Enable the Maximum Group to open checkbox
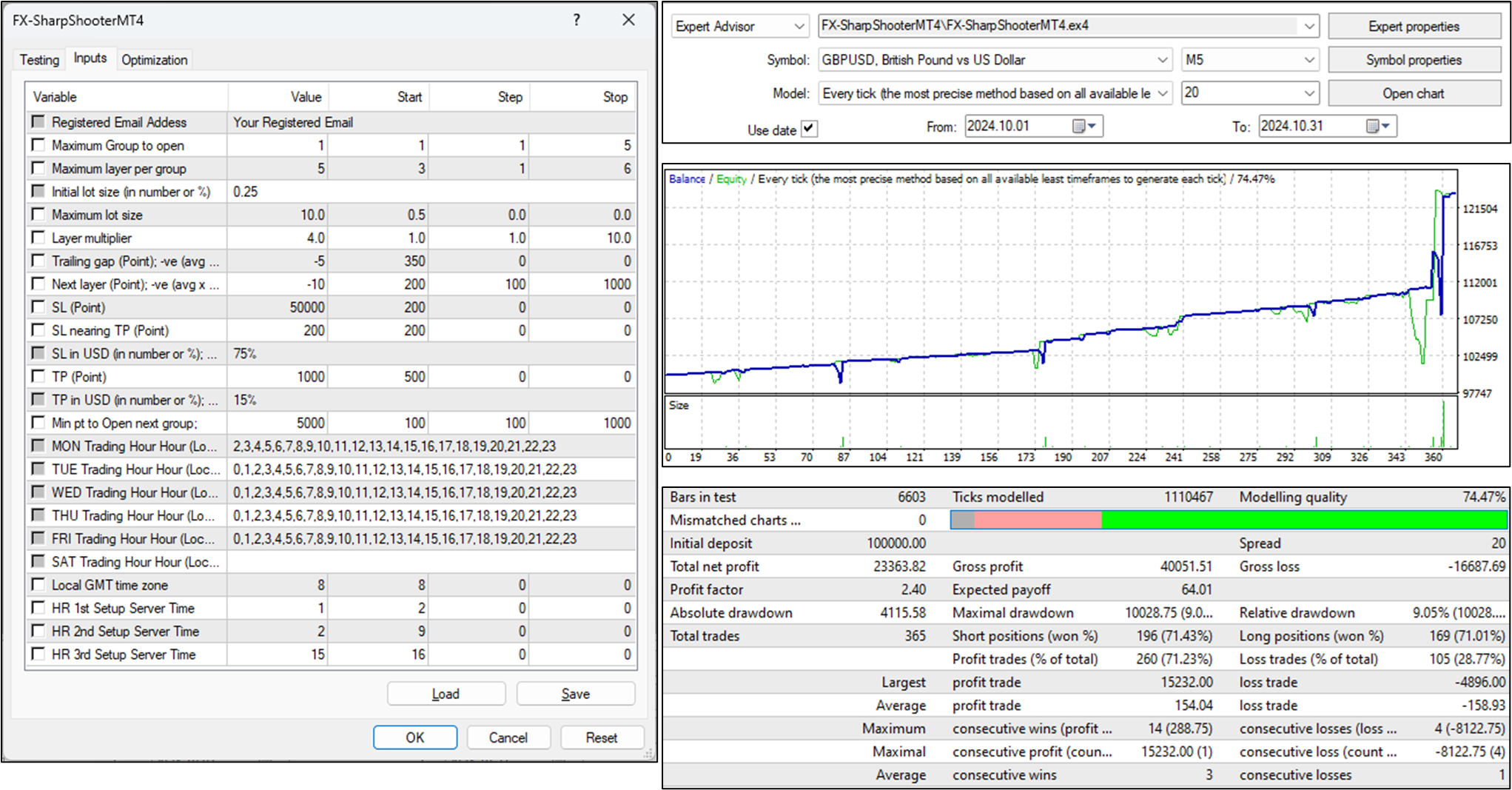Image resolution: width=1512 pixels, height=790 pixels. [x=38, y=145]
